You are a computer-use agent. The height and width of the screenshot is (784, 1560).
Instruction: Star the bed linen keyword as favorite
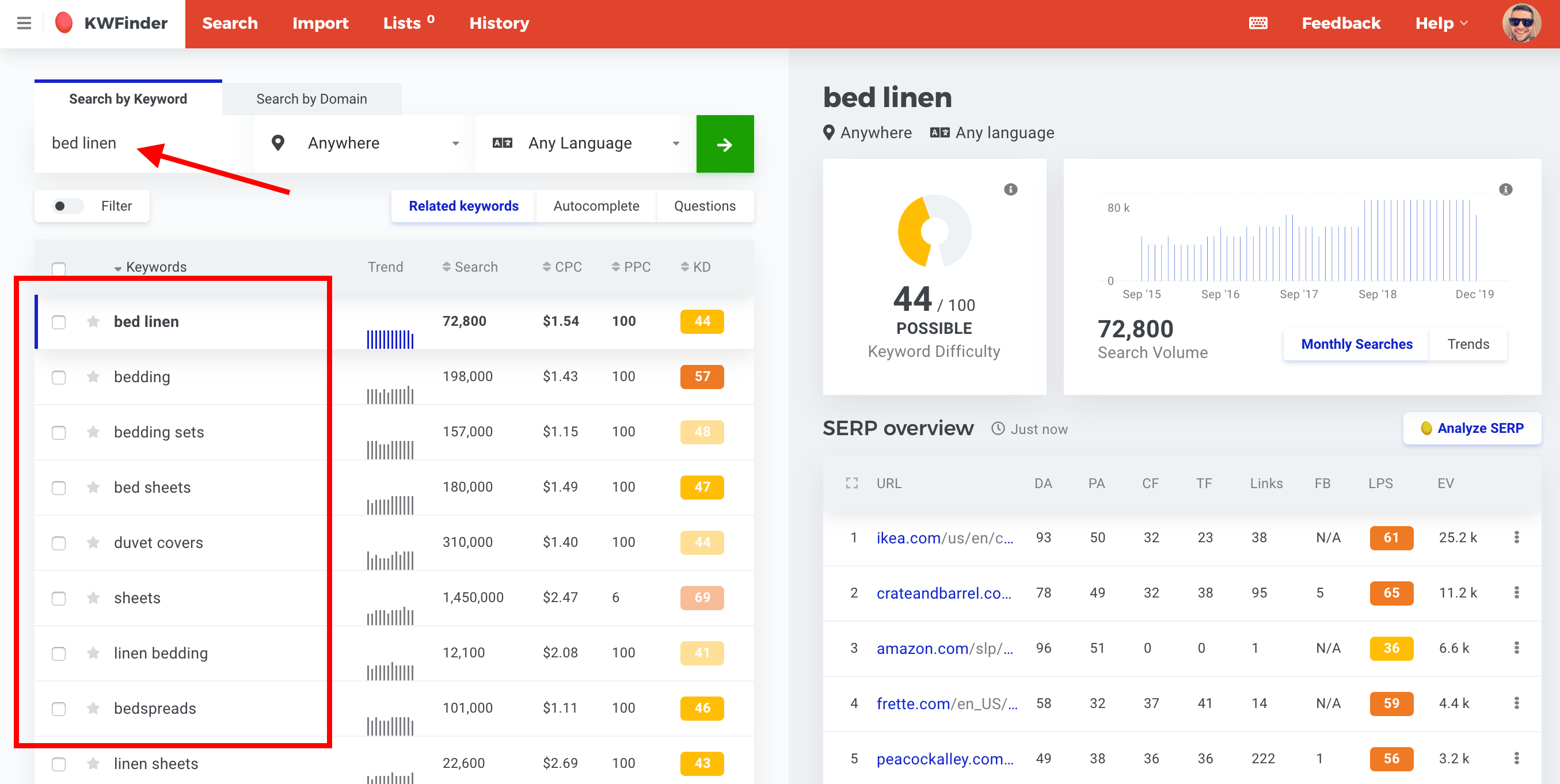(x=93, y=321)
